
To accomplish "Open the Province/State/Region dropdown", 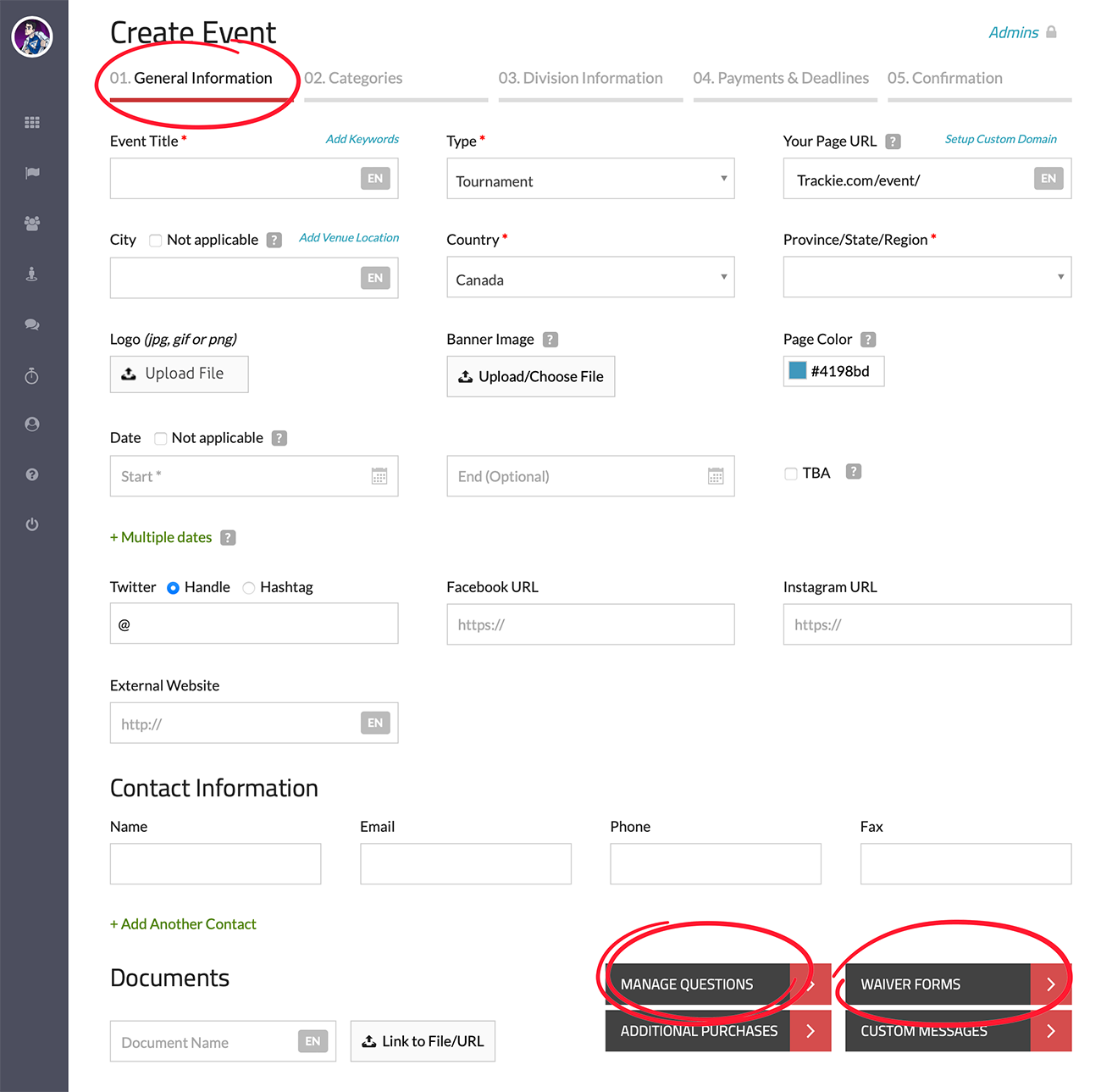I will pyautogui.click(x=927, y=278).
